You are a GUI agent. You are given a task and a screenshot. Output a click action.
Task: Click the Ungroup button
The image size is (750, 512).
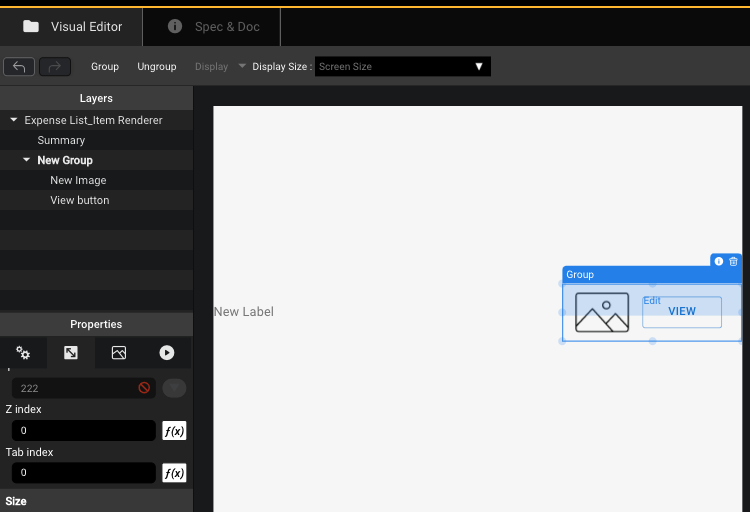tap(156, 67)
